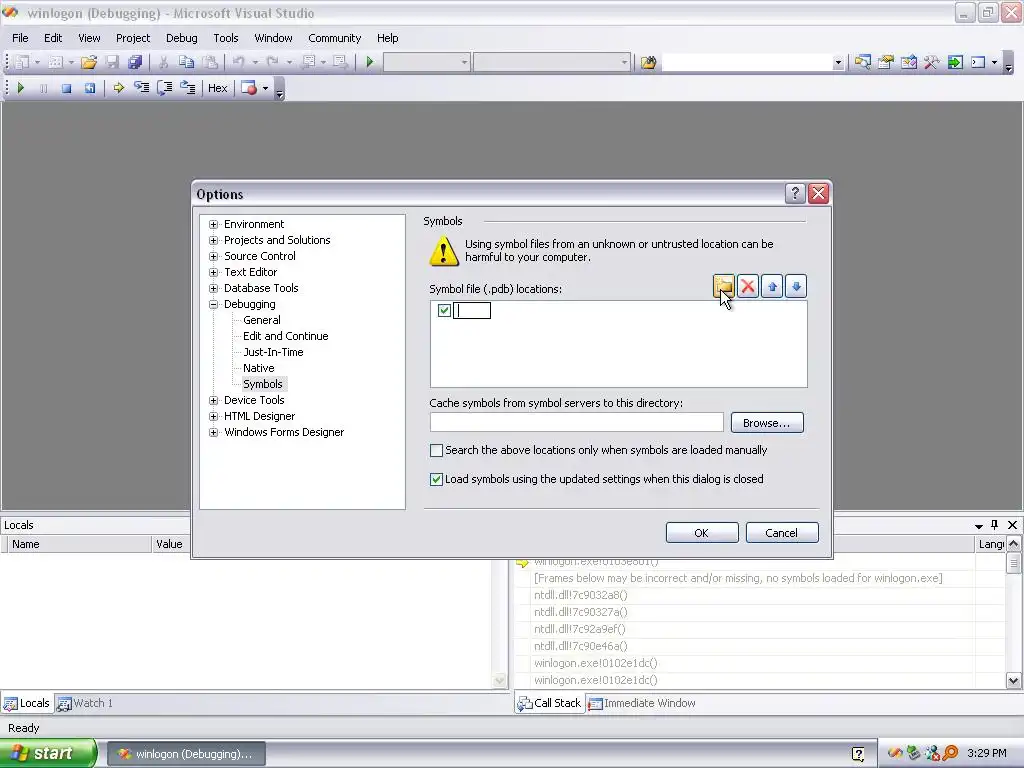Switch to the Watch 1 tab
Image resolution: width=1024 pixels, height=768 pixels.
tap(86, 703)
